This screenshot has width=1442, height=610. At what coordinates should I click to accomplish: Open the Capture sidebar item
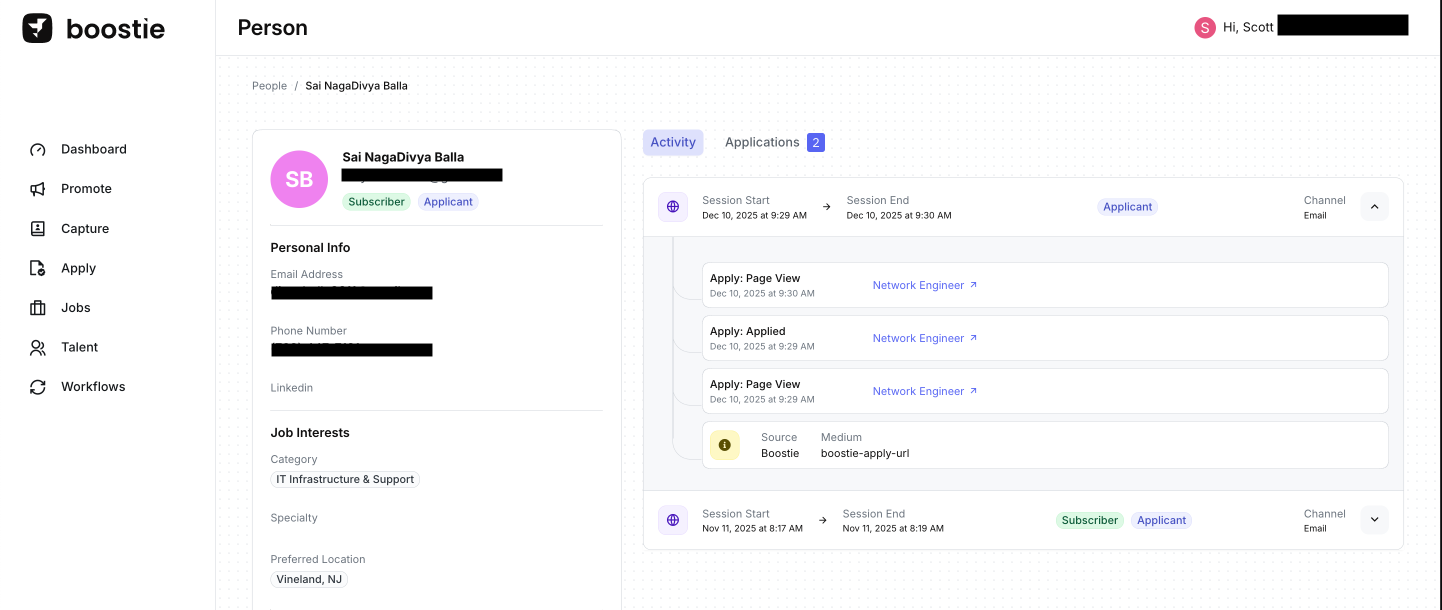tap(84, 228)
